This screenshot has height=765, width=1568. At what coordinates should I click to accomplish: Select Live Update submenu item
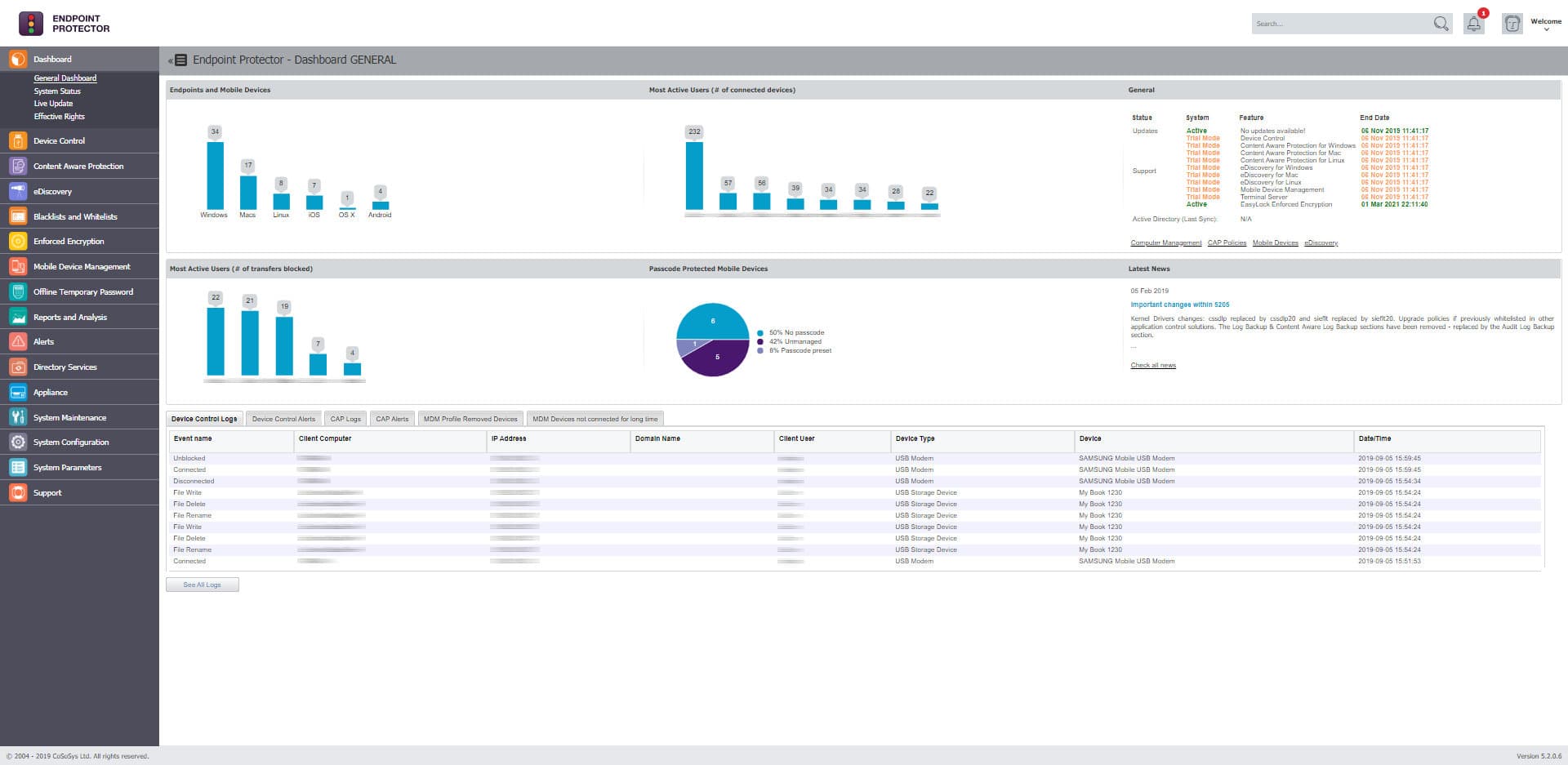pos(53,104)
